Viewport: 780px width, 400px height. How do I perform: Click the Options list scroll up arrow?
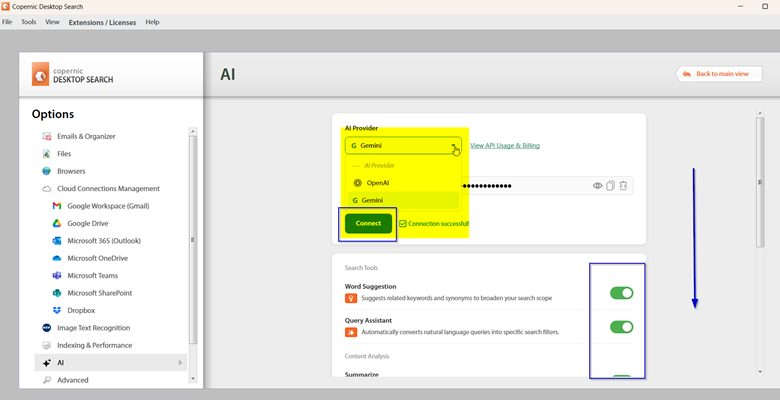[193, 131]
